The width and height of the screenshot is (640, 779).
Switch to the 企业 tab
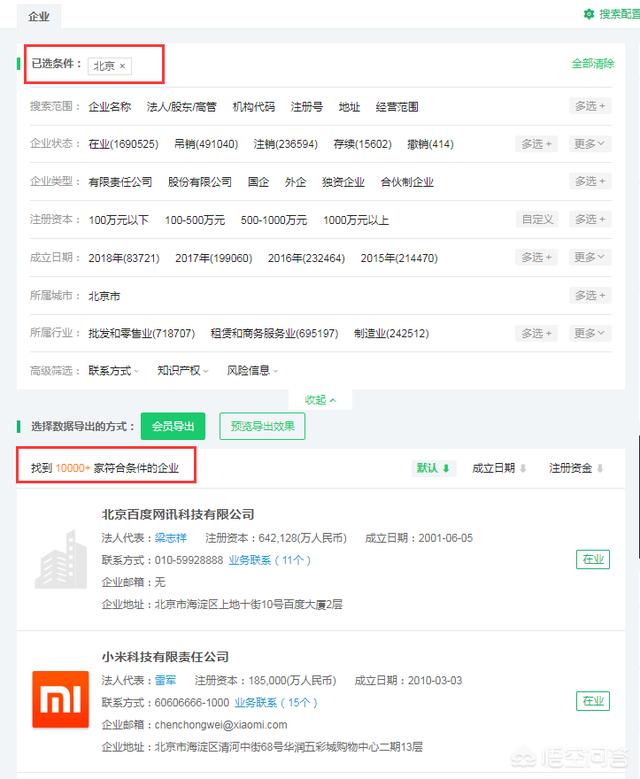click(39, 16)
